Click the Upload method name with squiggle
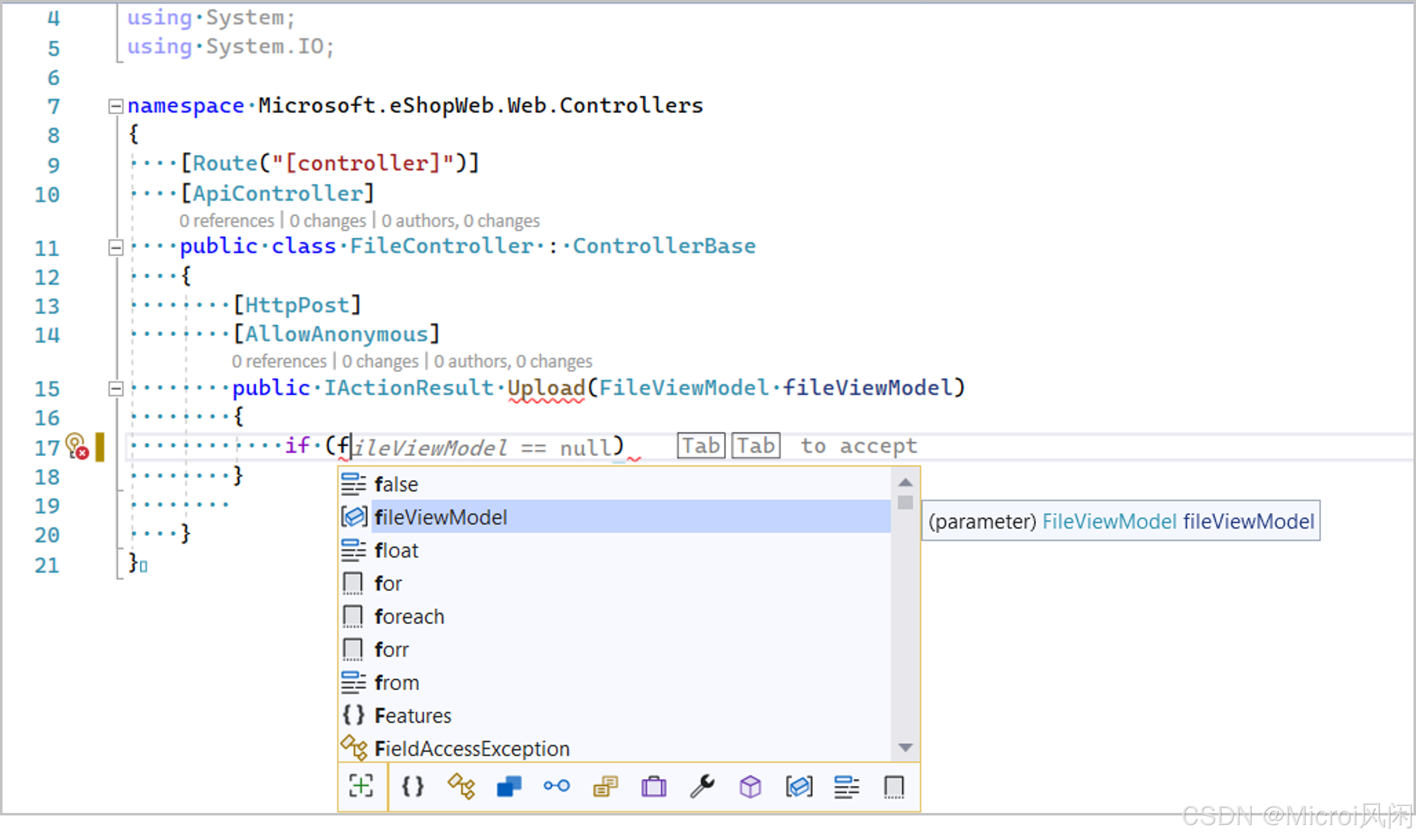 (x=546, y=388)
